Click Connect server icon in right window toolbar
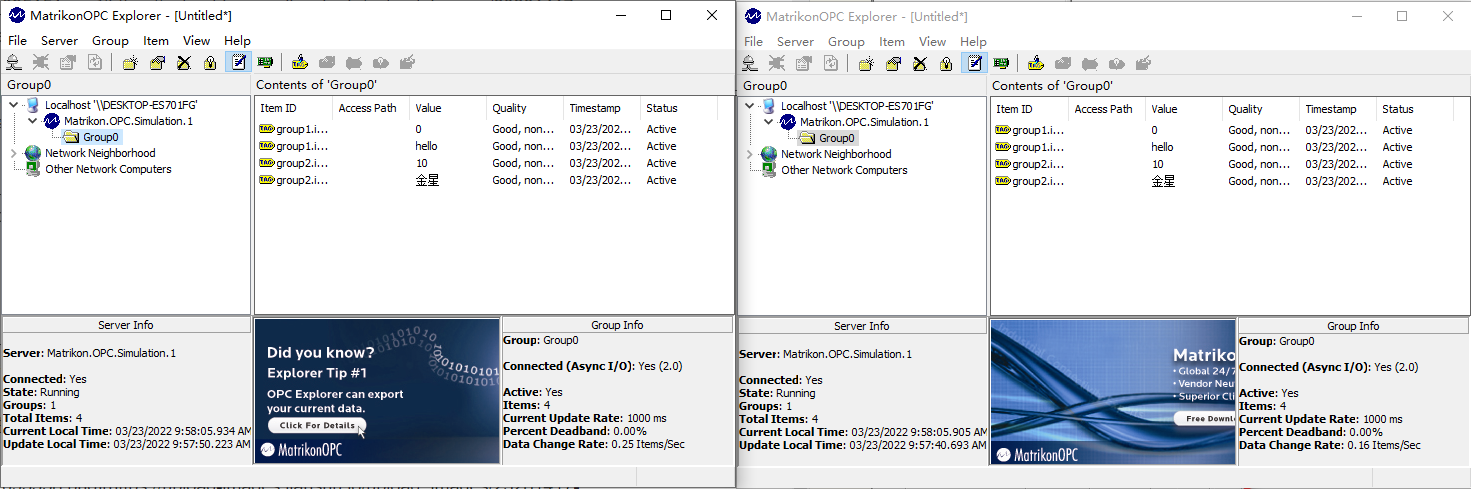Viewport: 1471px width, 489px height. pyautogui.click(x=750, y=63)
